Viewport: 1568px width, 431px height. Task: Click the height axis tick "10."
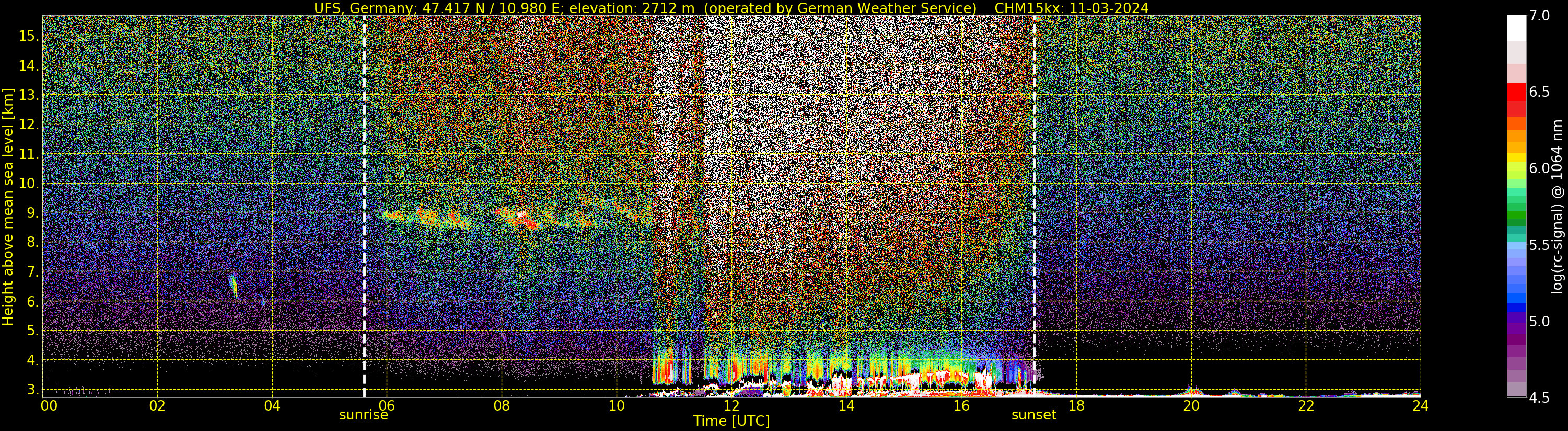click(29, 184)
